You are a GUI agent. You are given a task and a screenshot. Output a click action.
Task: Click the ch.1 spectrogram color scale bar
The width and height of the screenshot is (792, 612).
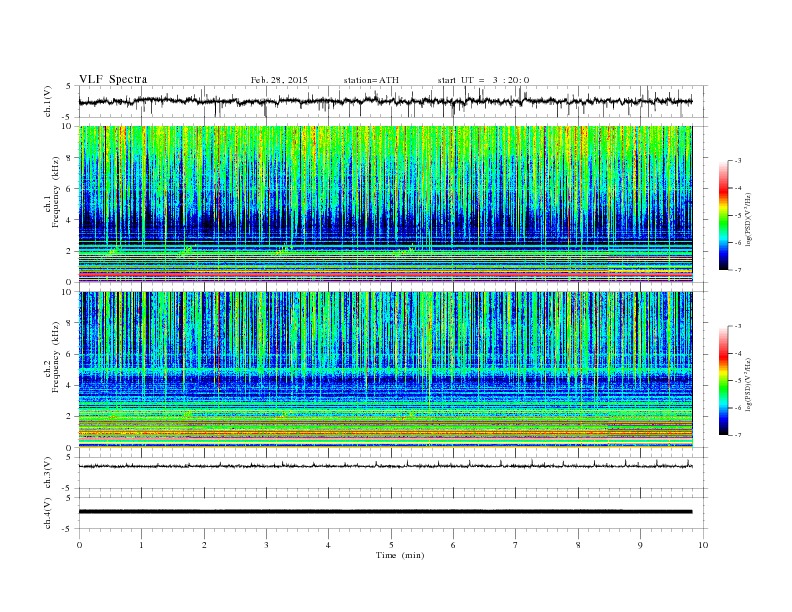click(x=723, y=216)
